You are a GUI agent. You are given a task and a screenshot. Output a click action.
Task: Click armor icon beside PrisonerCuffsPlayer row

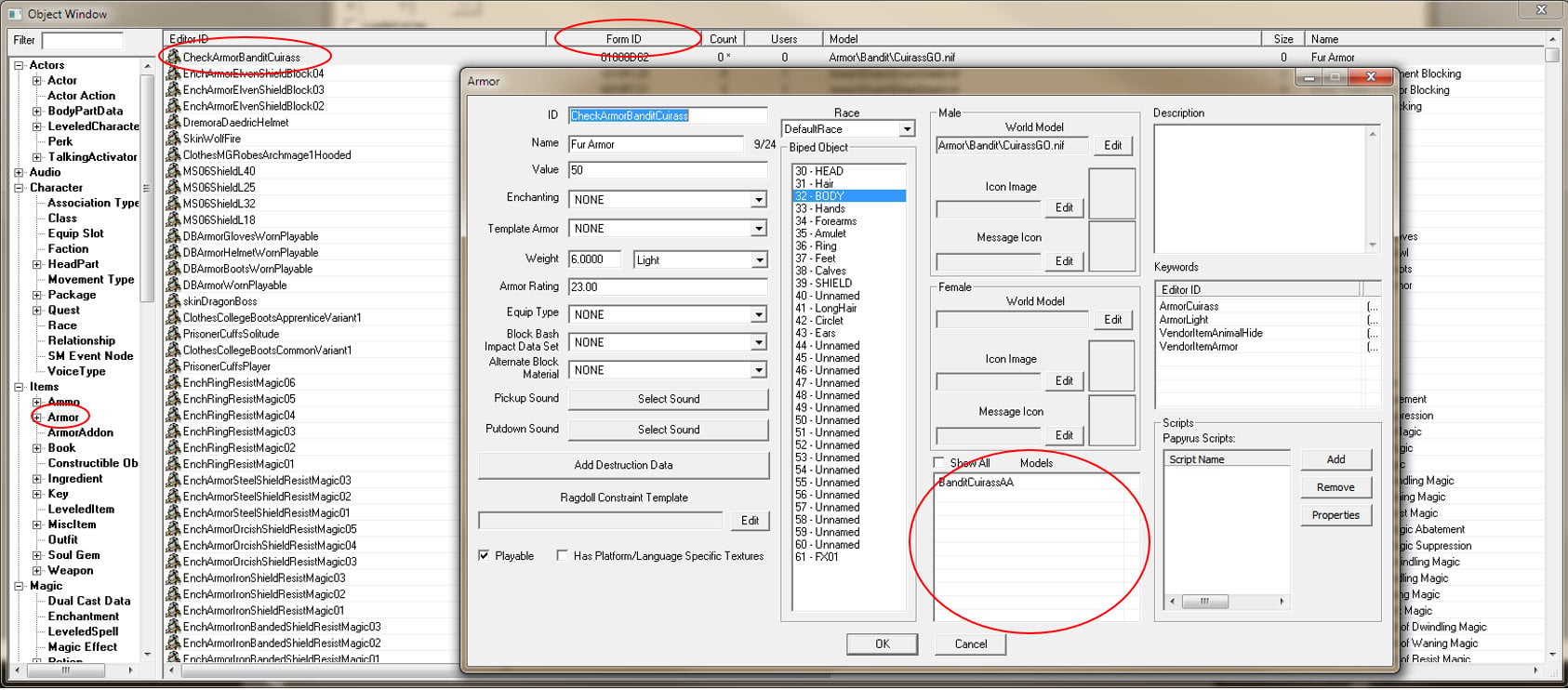173,366
